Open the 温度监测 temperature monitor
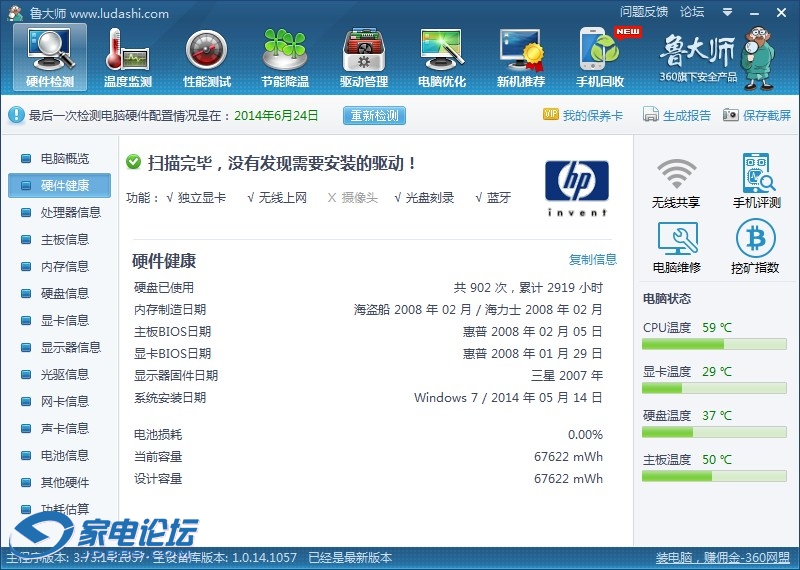Viewport: 800px width, 570px height. coord(128,58)
